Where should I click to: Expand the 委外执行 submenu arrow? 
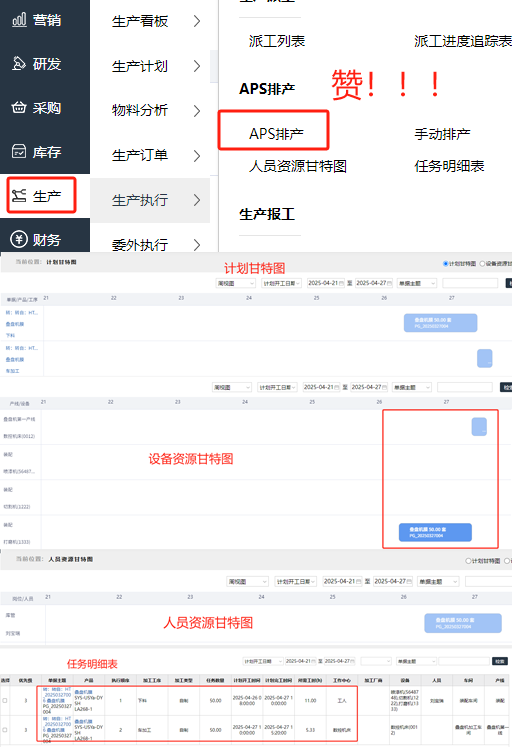pos(197,244)
